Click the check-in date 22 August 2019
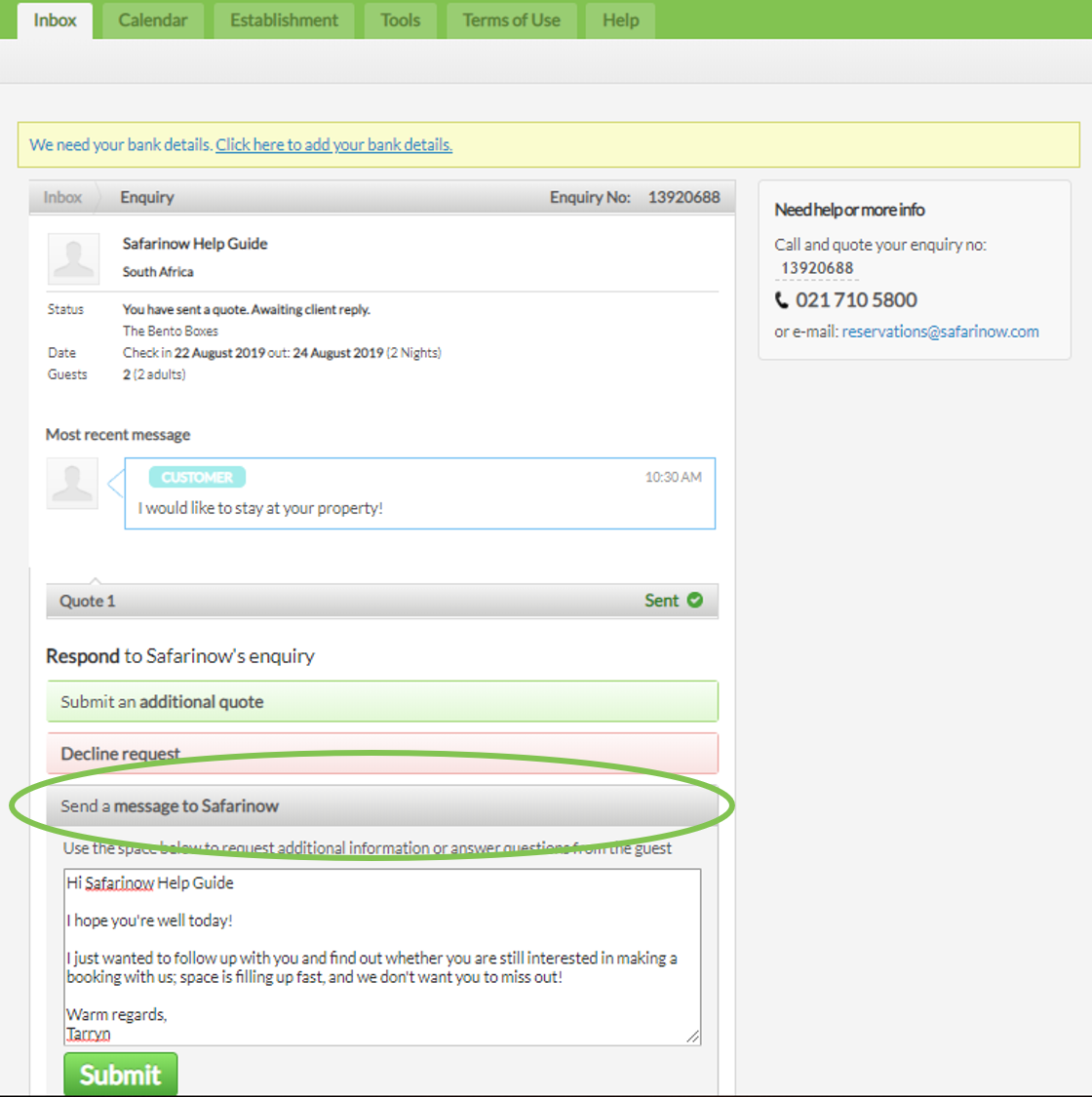This screenshot has width=1092, height=1097. pyautogui.click(x=219, y=353)
